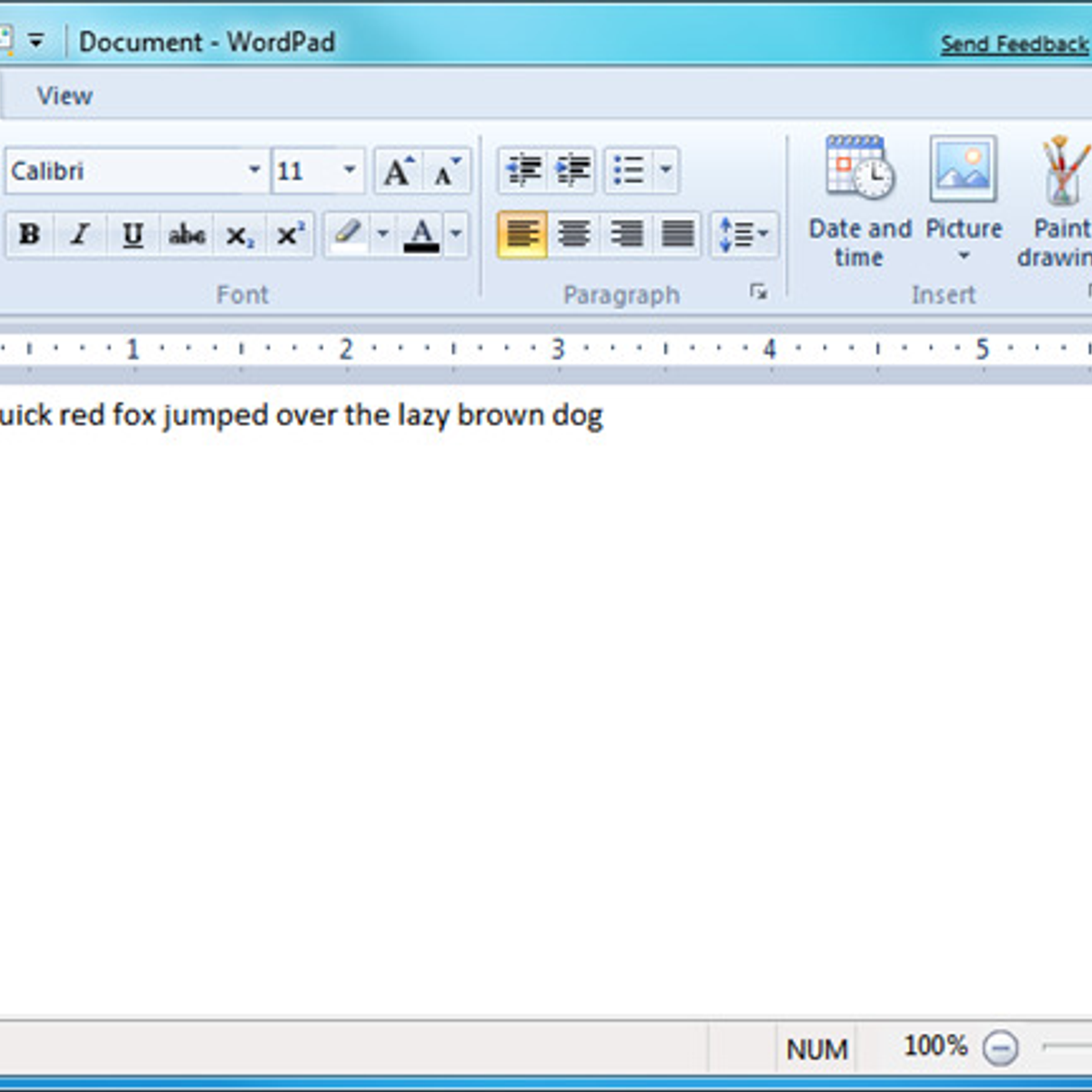The image size is (1092, 1092).
Task: Underline the selected text
Action: pos(133,235)
